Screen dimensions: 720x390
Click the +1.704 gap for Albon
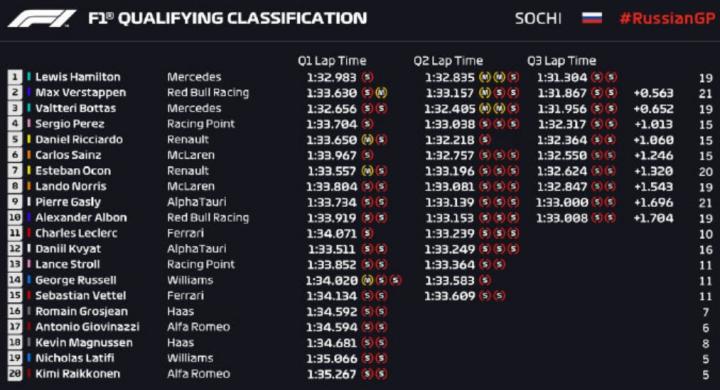(653, 218)
